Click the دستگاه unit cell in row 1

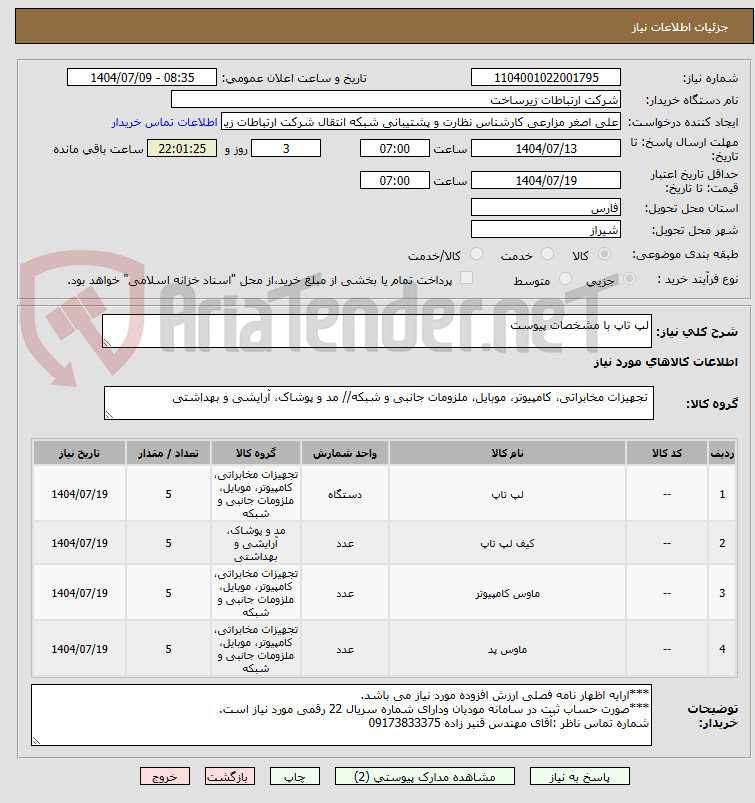coord(345,494)
